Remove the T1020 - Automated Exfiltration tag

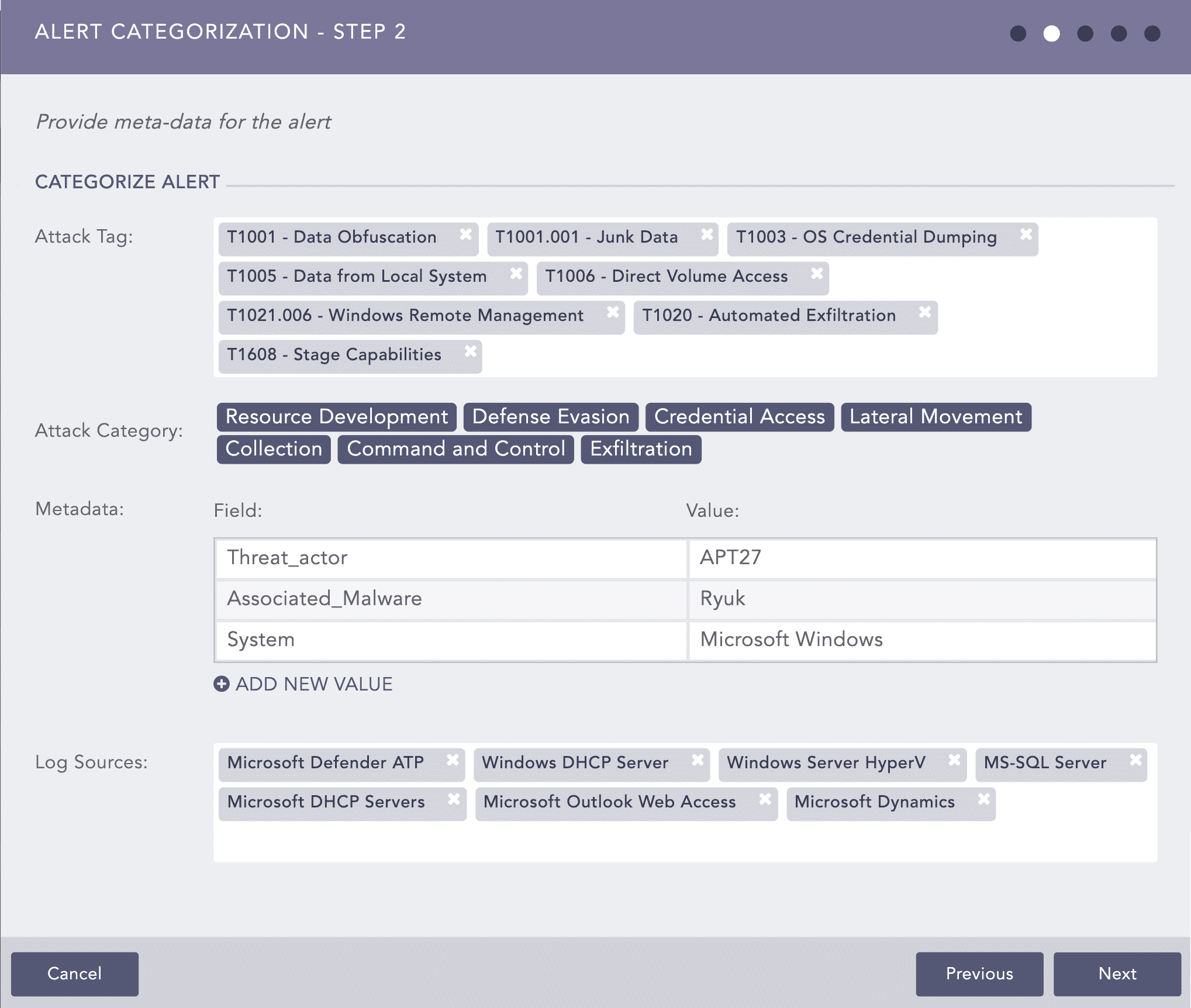(924, 312)
